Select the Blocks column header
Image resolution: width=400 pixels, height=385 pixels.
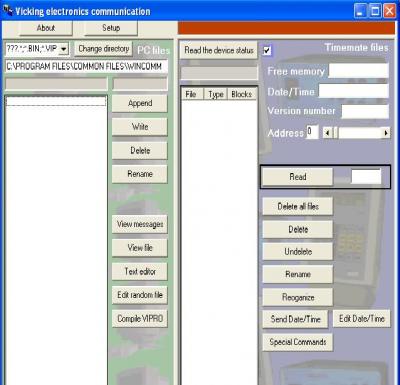click(x=242, y=94)
